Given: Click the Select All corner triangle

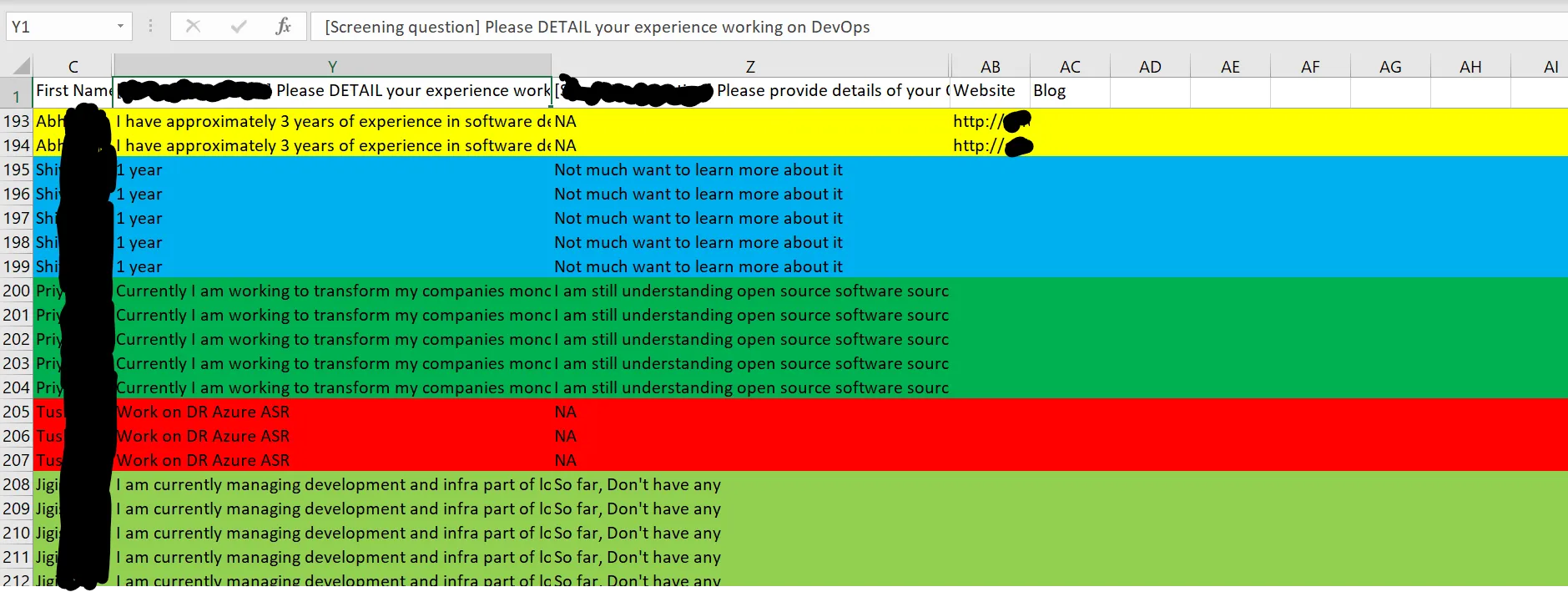Looking at the screenshot, I should pos(21,66).
